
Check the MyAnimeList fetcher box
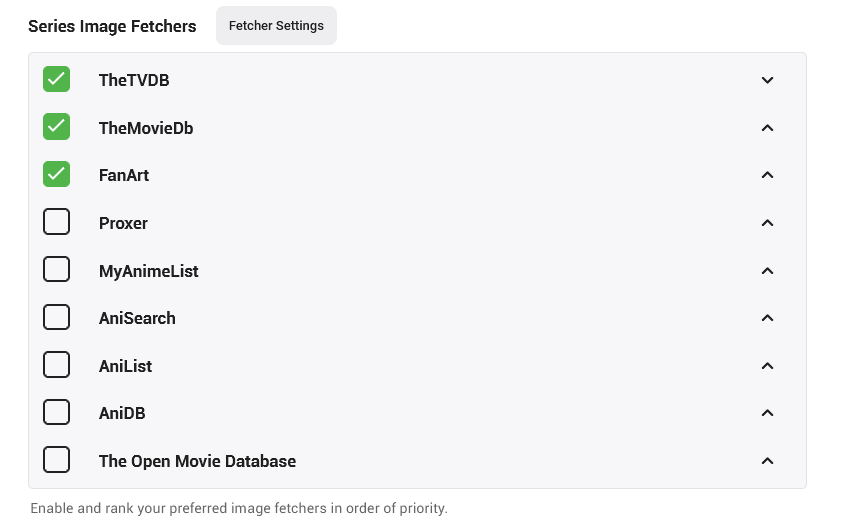point(56,270)
